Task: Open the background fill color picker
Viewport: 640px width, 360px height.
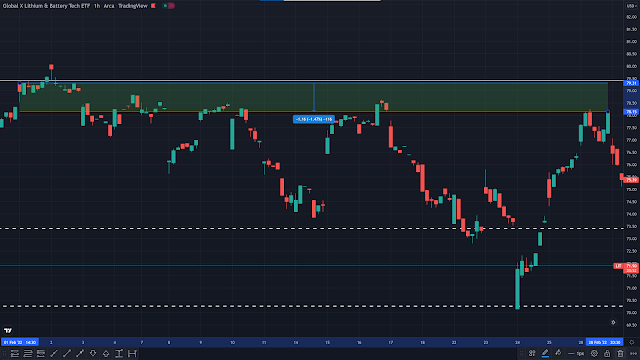Action: pos(558,353)
